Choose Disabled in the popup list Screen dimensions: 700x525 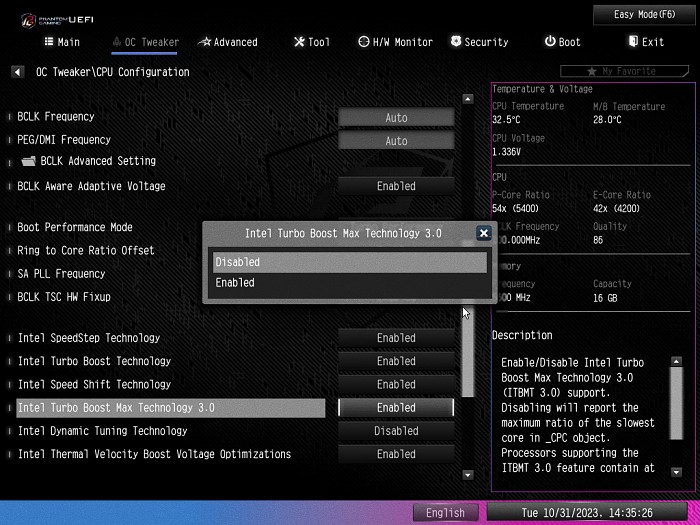[x=350, y=262]
